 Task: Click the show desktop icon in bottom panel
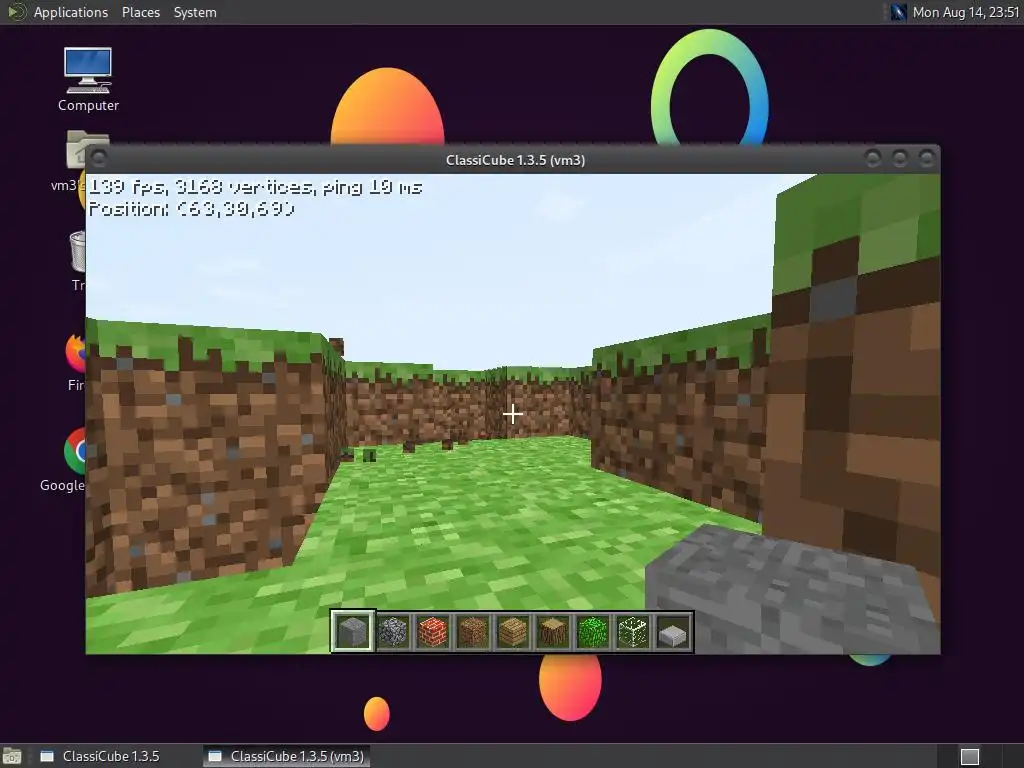(x=12, y=756)
